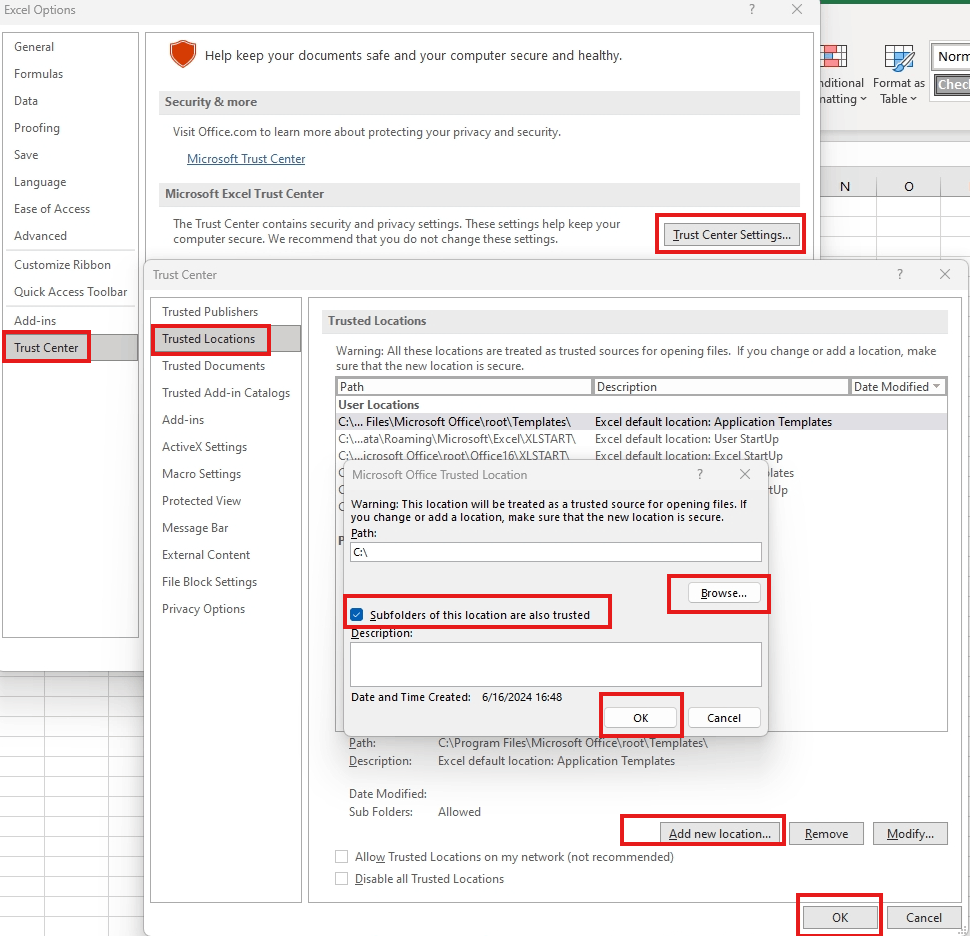Click Cancel in Trust Center dialog
Viewport: 971px width, 937px height.
point(924,918)
